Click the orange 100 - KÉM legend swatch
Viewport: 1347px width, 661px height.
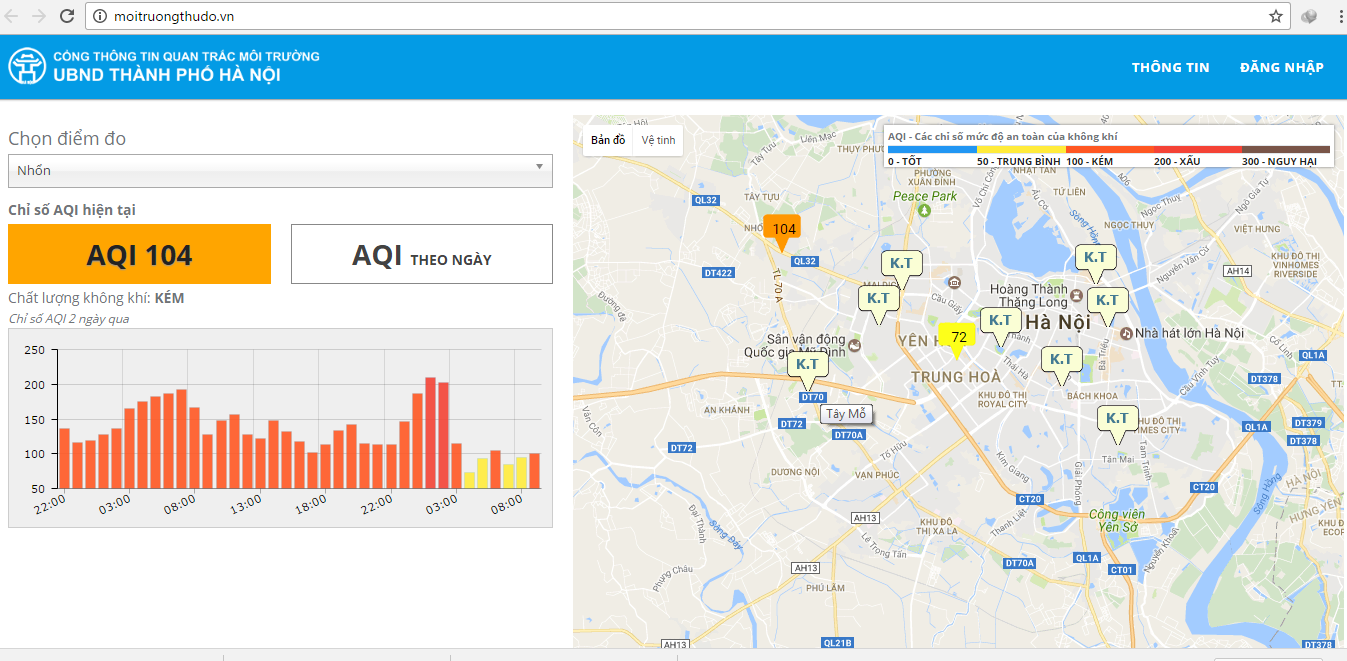1110,149
